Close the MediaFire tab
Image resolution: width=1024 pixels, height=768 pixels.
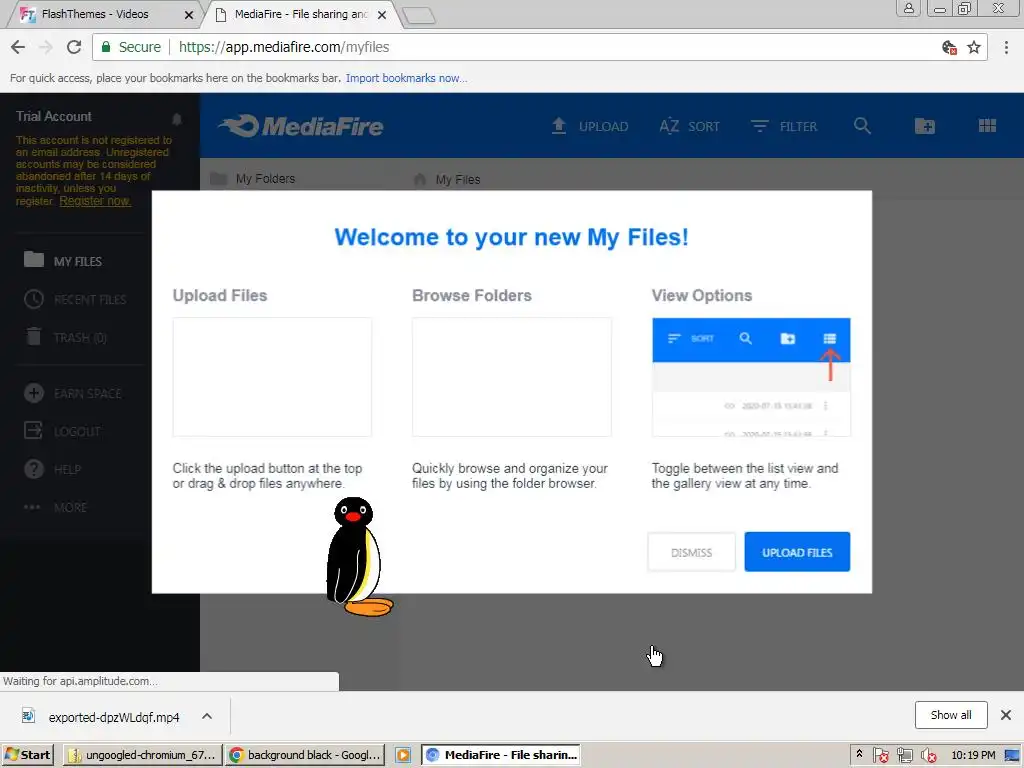pyautogui.click(x=382, y=14)
